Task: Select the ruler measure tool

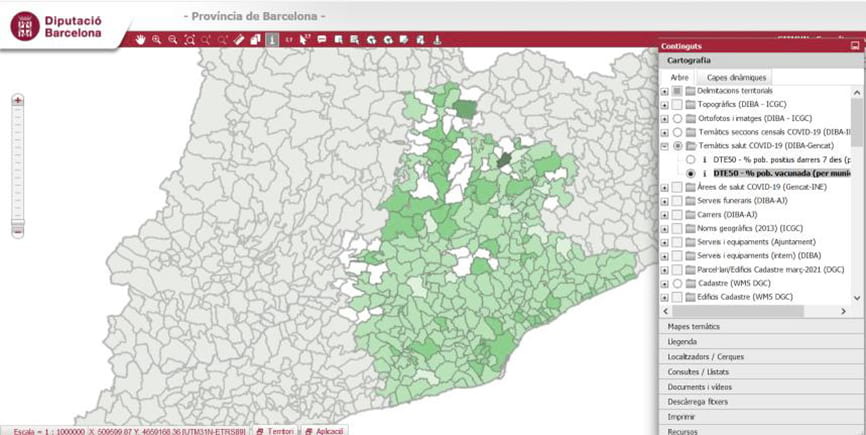Action: point(239,40)
